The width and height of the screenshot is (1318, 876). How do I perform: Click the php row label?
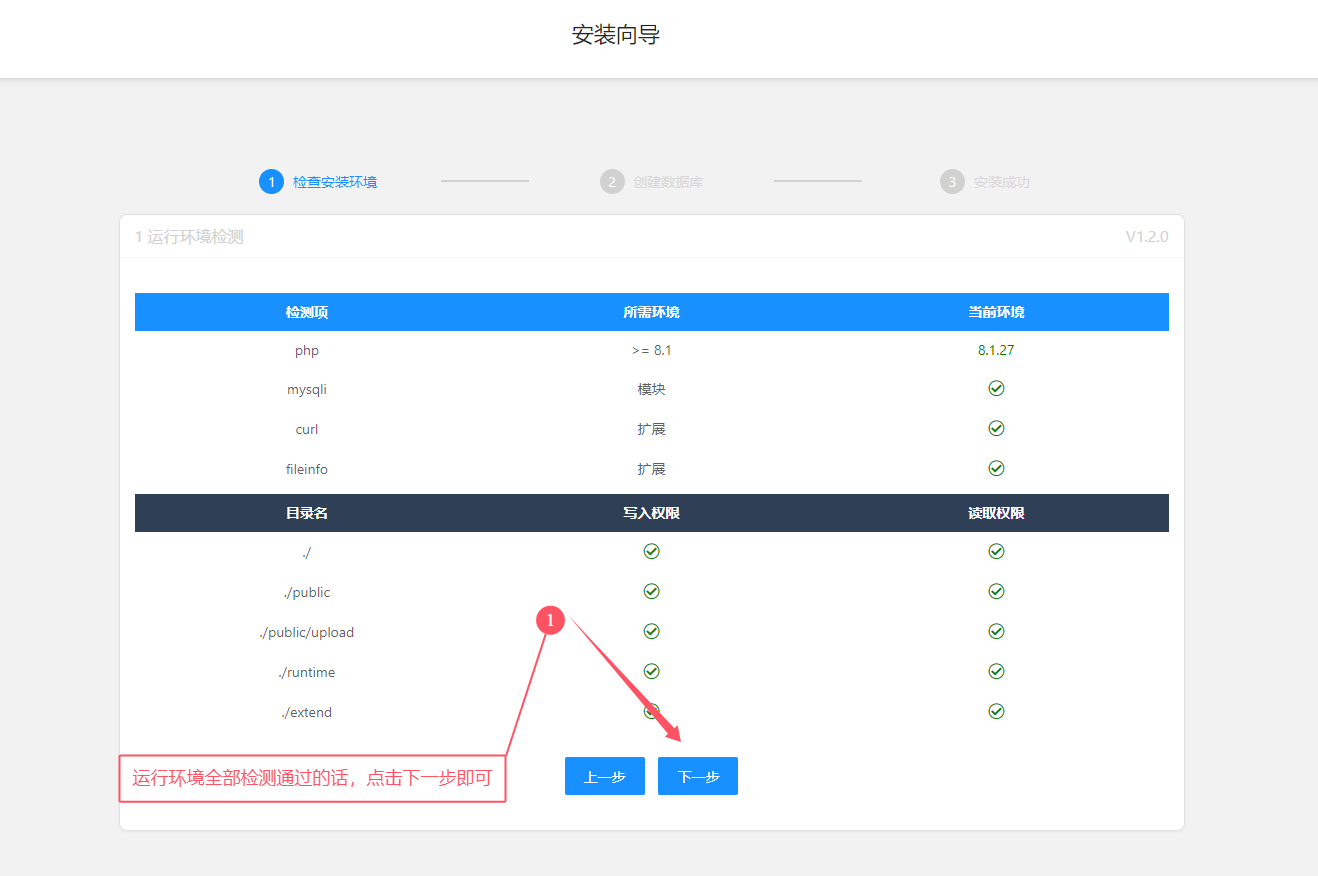(x=307, y=351)
